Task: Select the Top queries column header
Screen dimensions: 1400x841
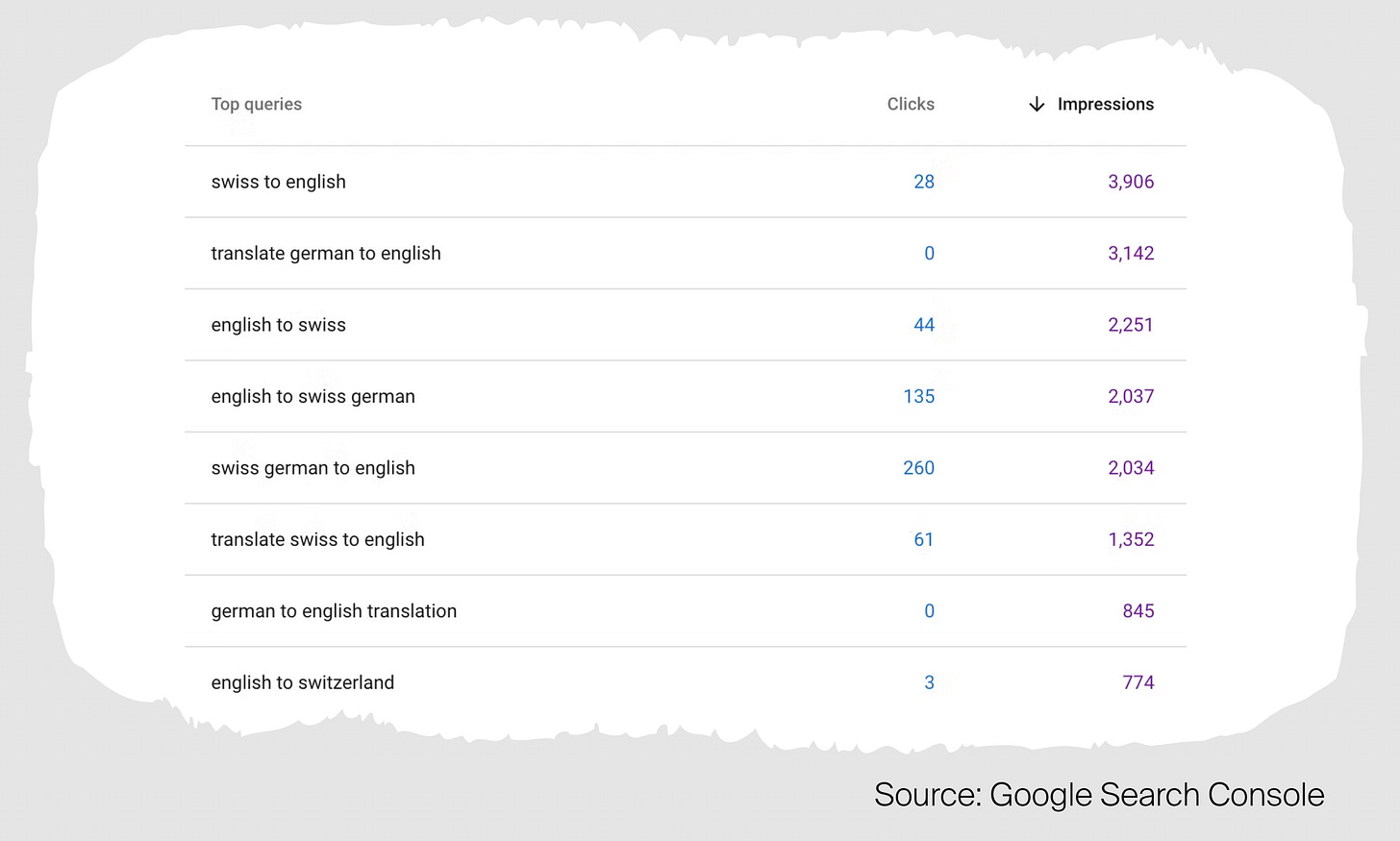Action: 257,104
